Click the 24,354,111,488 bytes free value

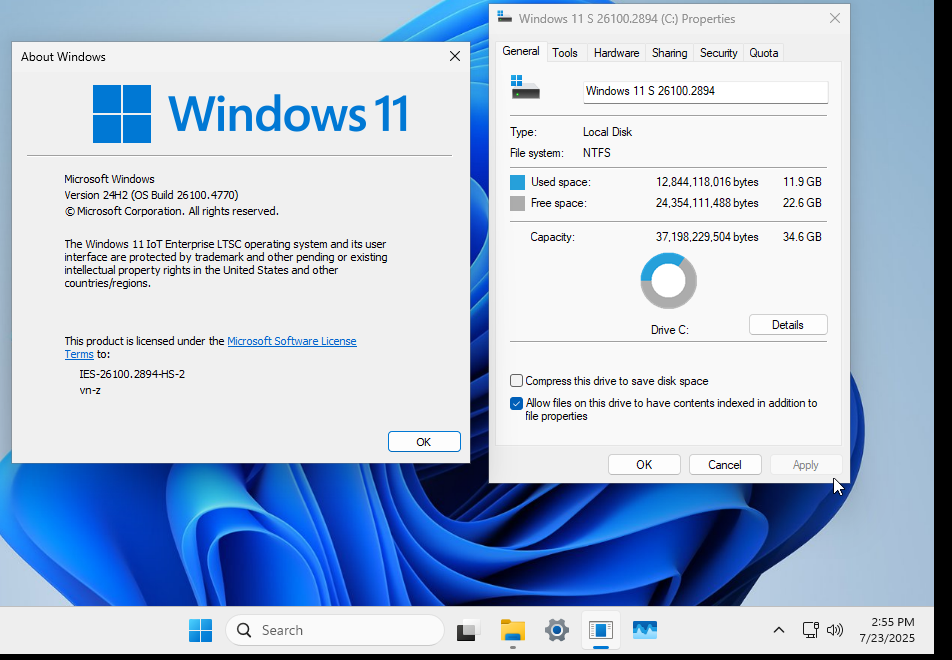tap(707, 203)
